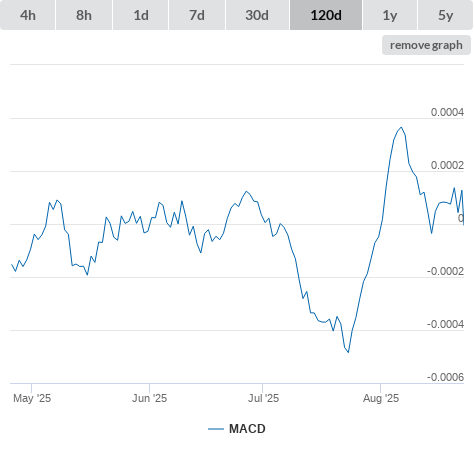Switch to the 8h time range
The image size is (474, 455).
tap(84, 15)
